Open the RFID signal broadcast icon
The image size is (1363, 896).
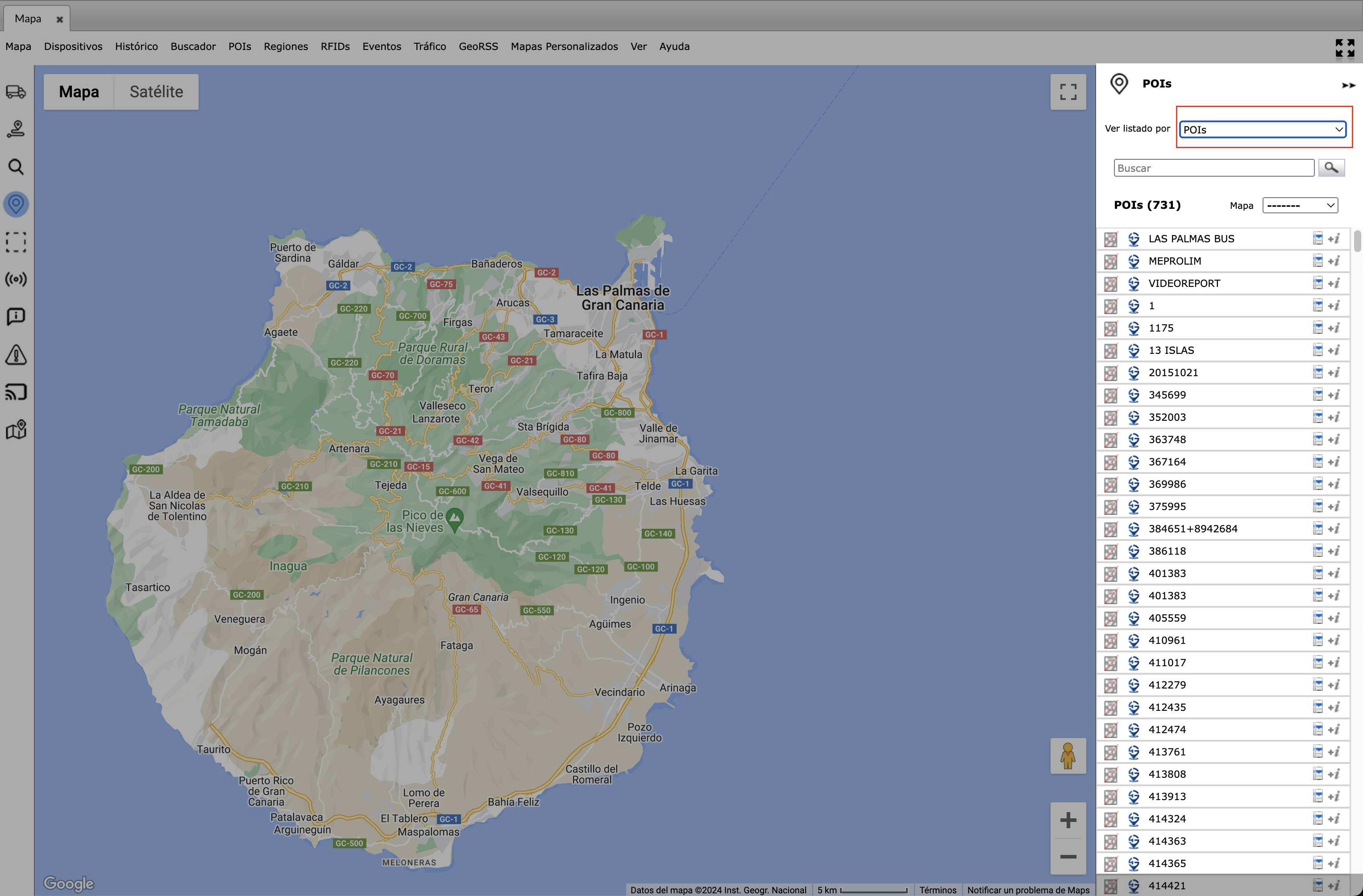pyautogui.click(x=16, y=279)
